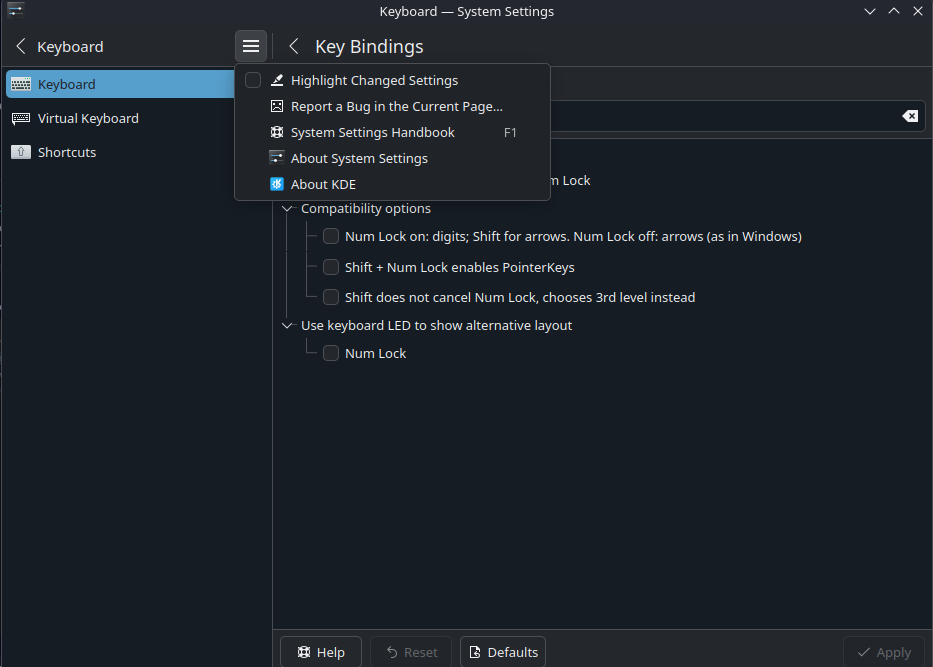
Task: Open the About KDE menu entry
Action: 393,184
